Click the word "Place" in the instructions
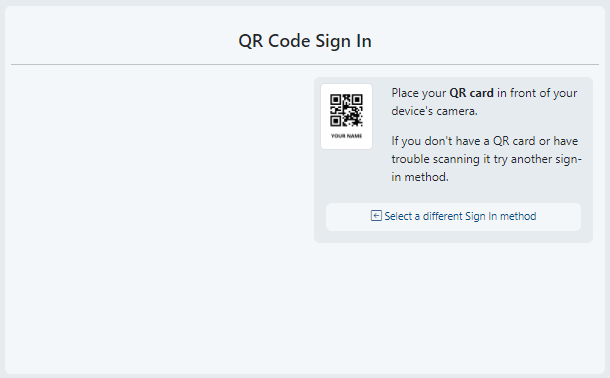Screen dimensions: 610x378 tap(407, 93)
